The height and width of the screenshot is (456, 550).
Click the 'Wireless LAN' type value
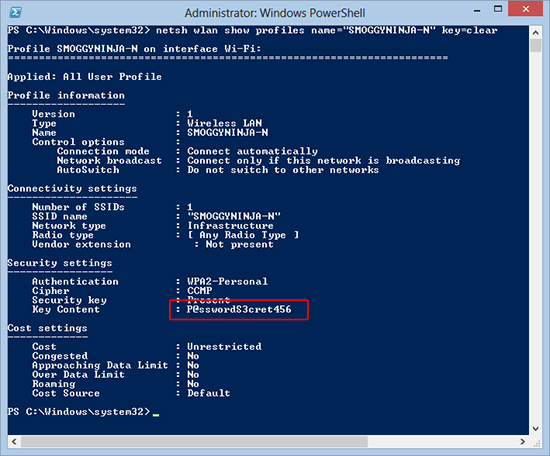224,123
